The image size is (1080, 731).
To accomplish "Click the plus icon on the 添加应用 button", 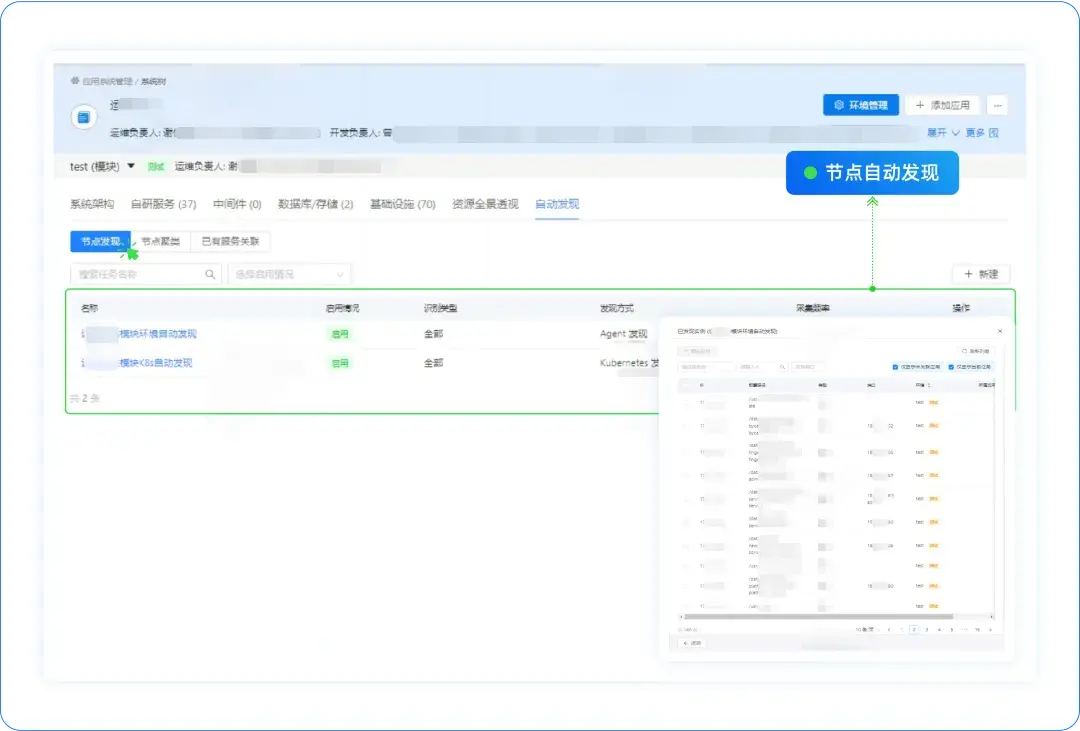I will tap(919, 105).
